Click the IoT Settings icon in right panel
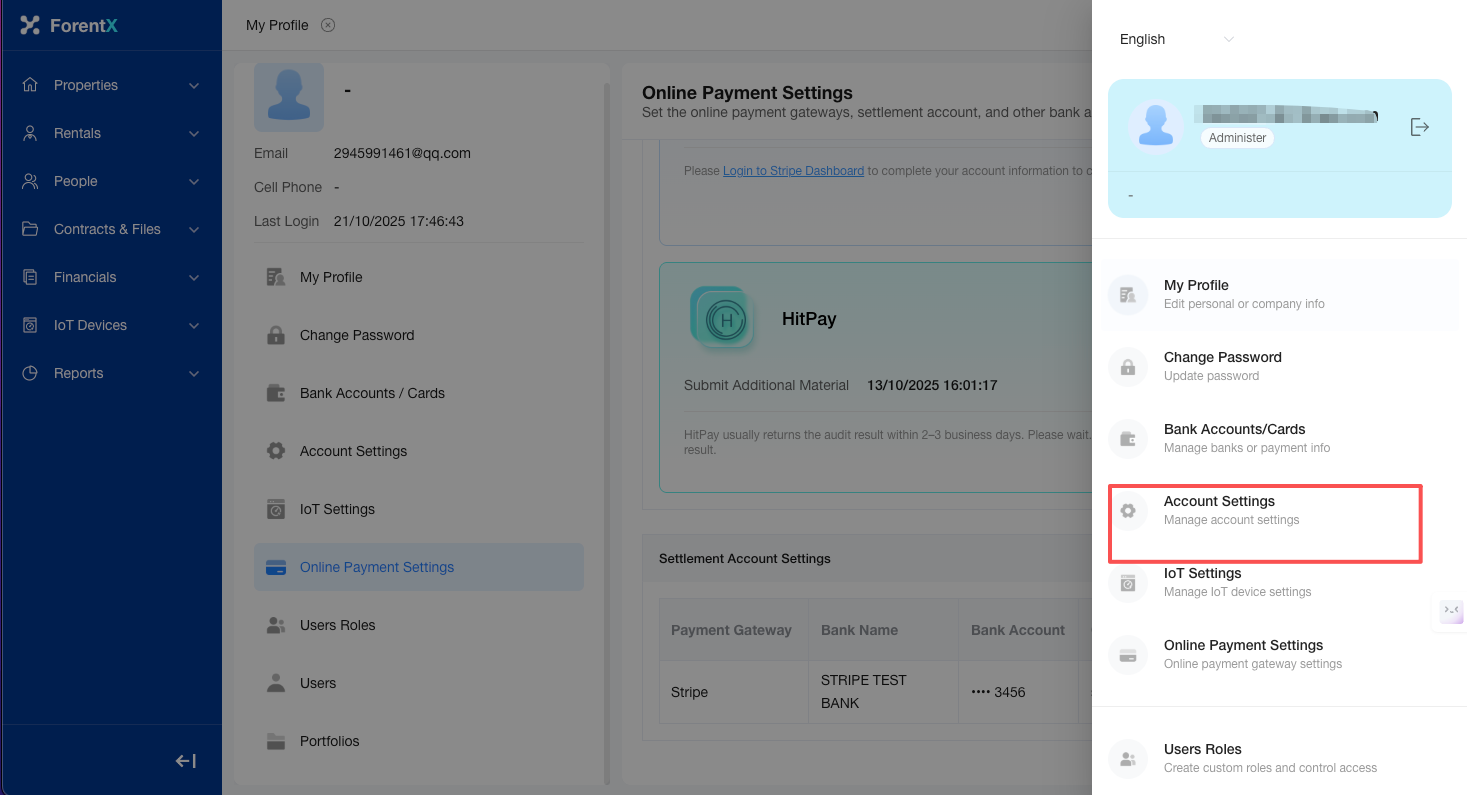 point(1128,583)
